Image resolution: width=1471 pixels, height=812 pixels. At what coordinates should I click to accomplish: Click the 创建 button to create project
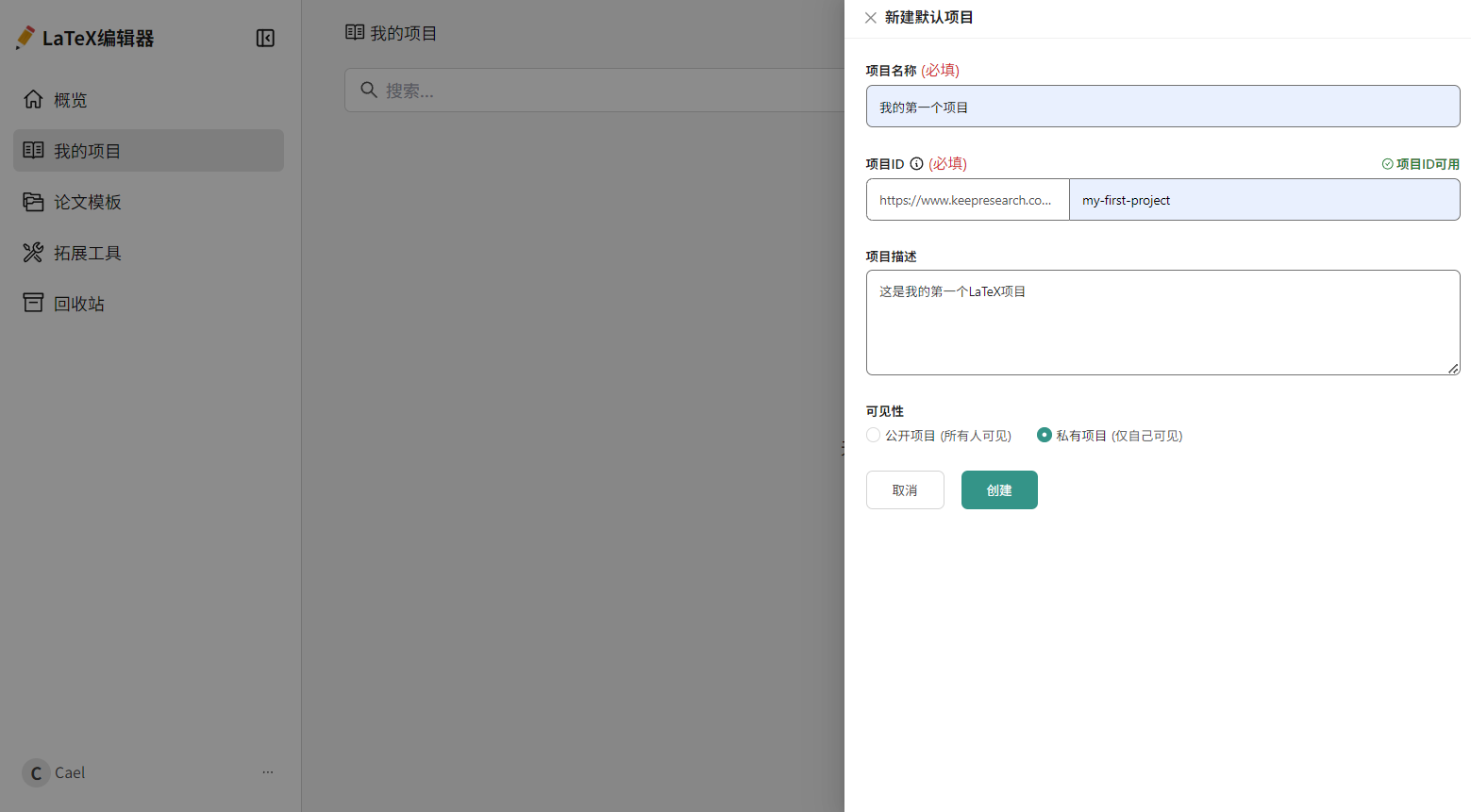click(998, 489)
